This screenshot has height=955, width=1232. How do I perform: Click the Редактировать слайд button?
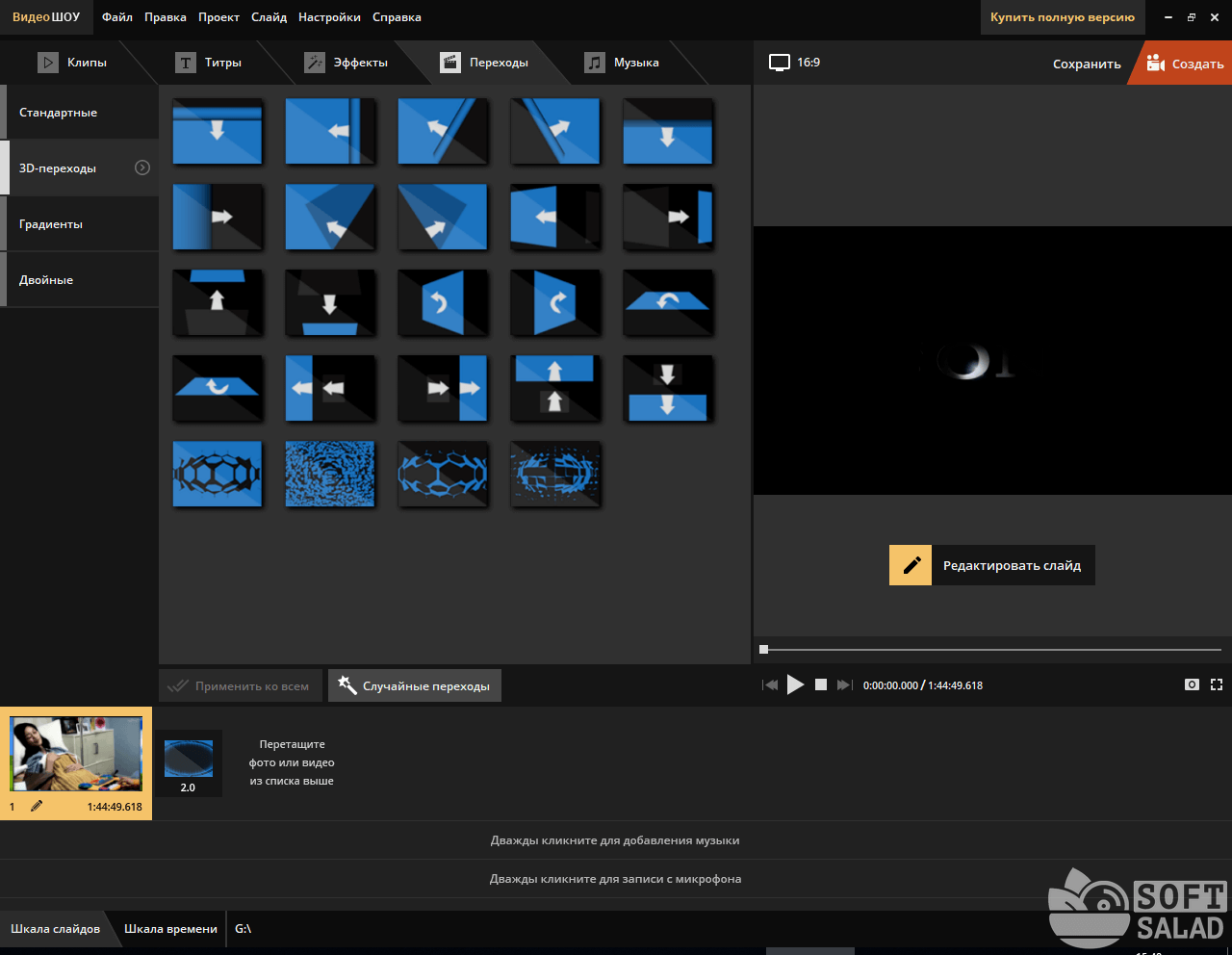(992, 565)
